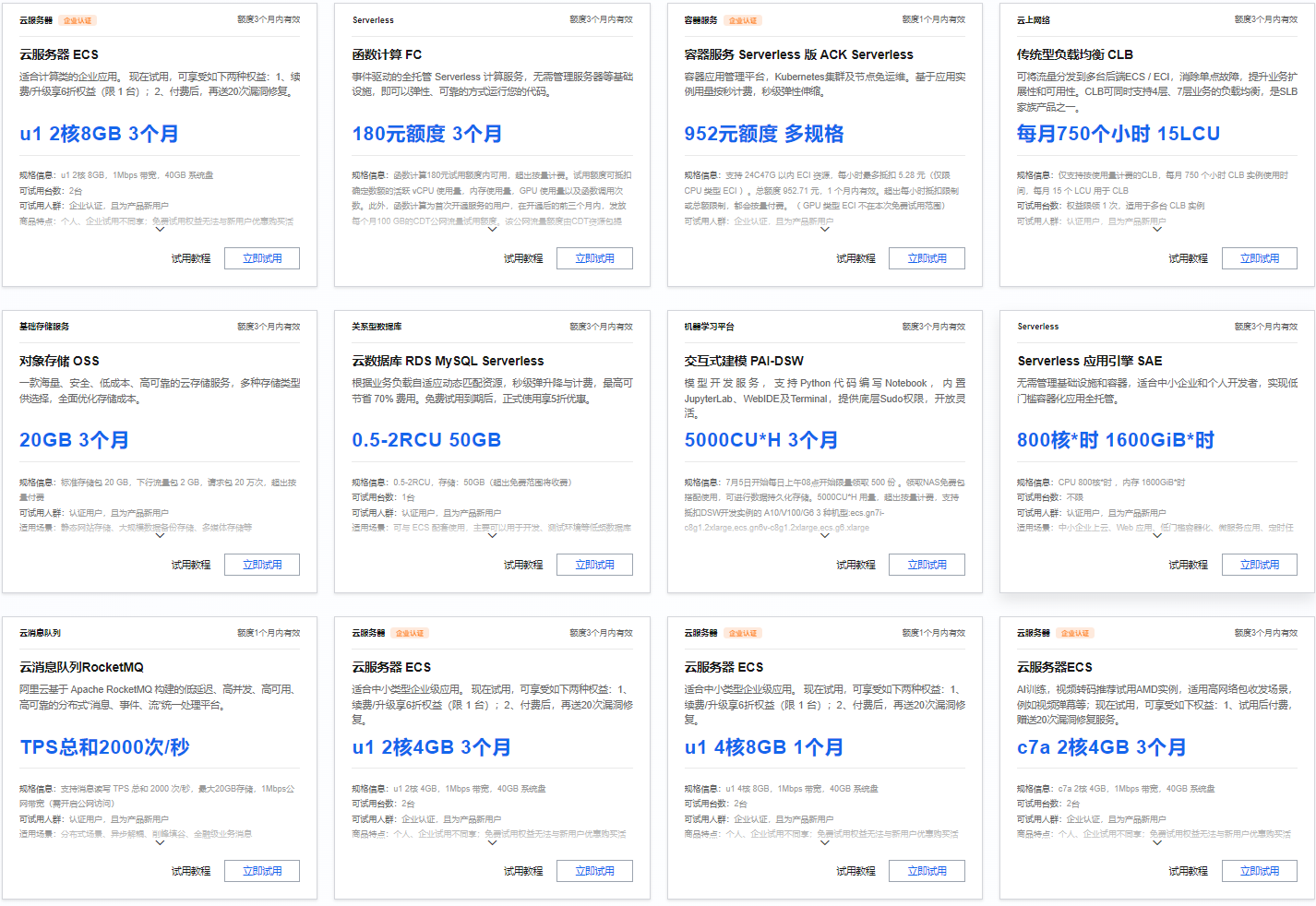Screen dimensions: 1316x906
Task: Expand details chevron on 交互式建模 PAI-DSW card
Action: point(825,536)
